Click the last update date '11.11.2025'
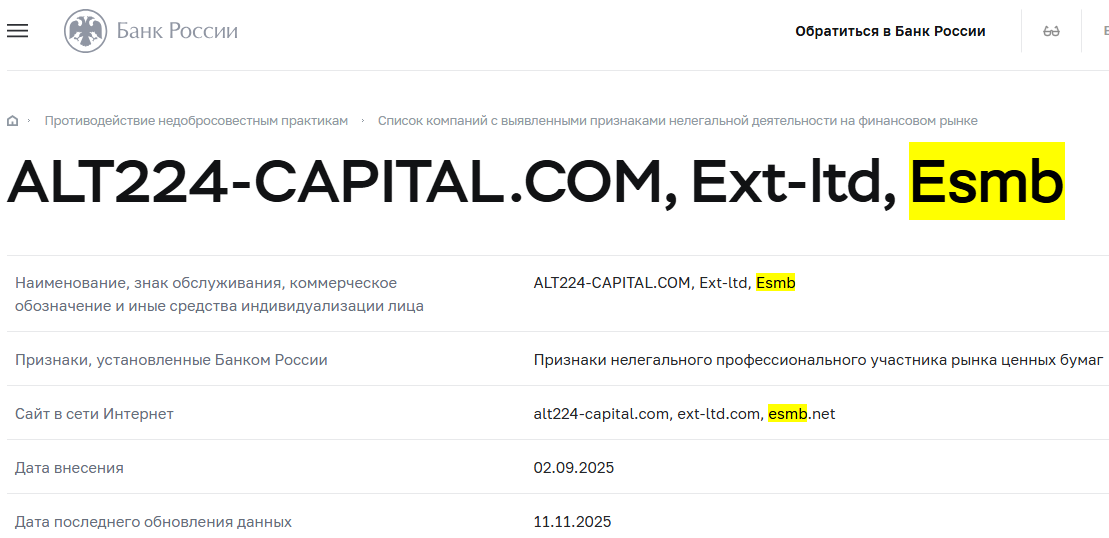The height and width of the screenshot is (538, 1109). tap(572, 522)
